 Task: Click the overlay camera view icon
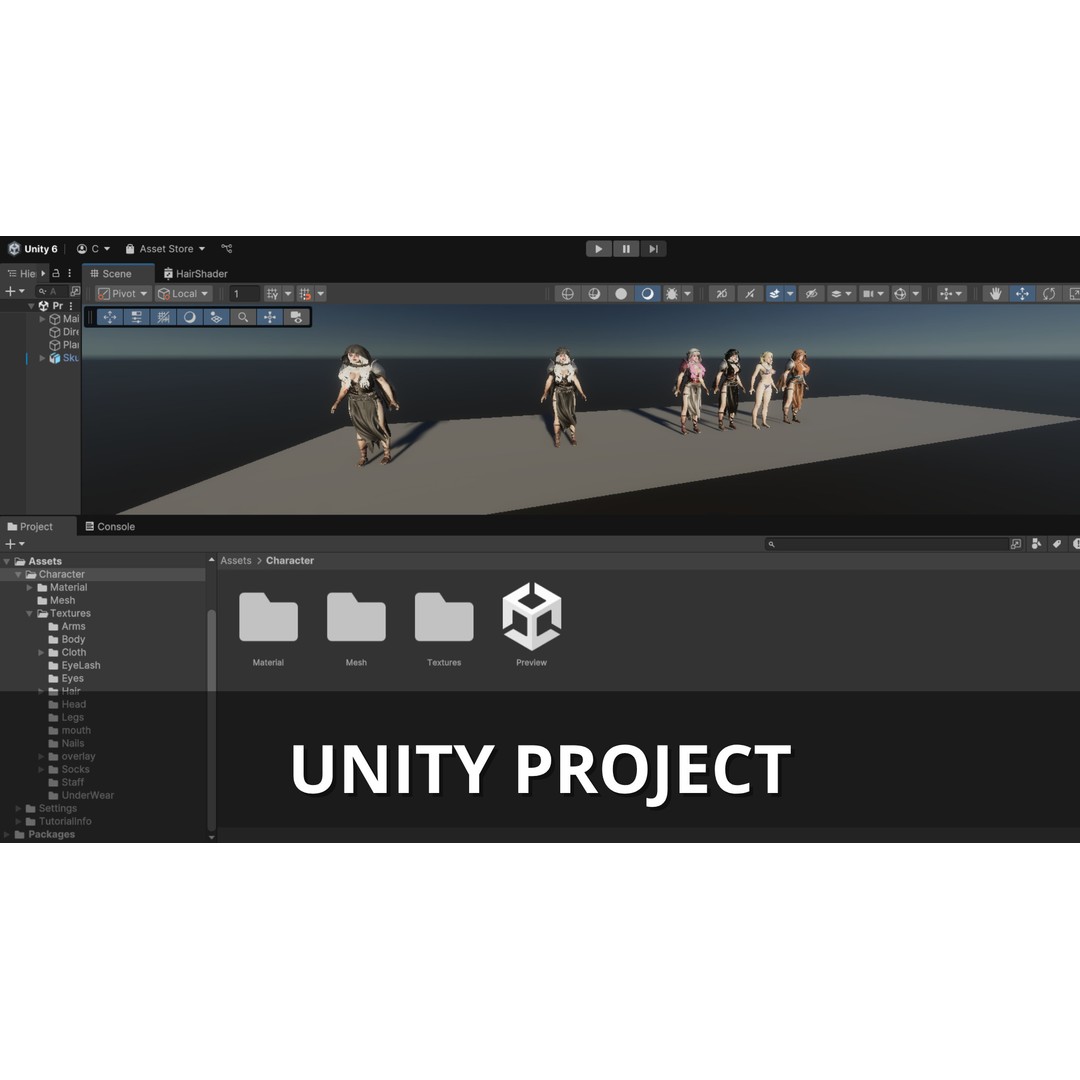coord(297,318)
